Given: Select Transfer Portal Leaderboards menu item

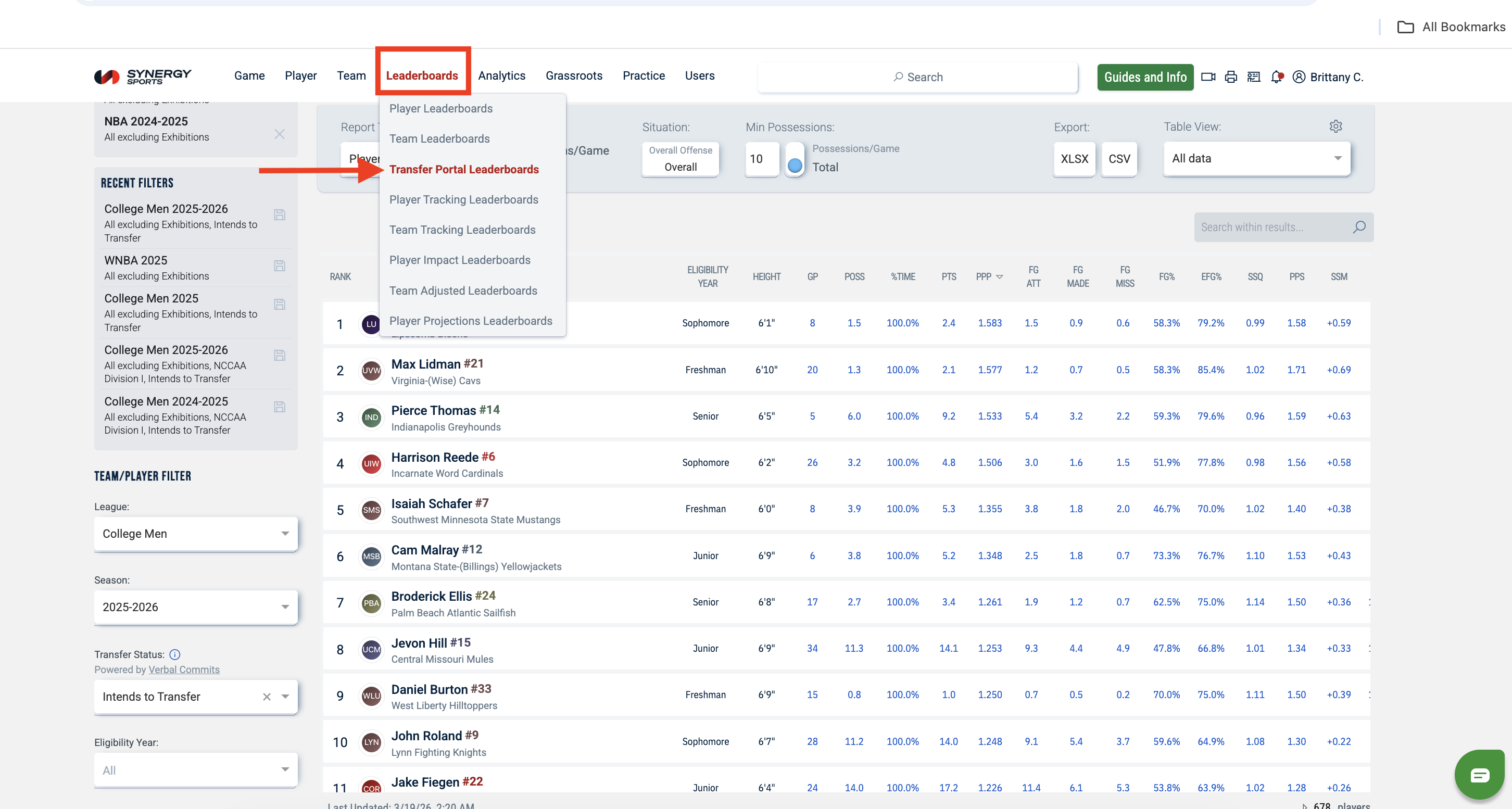Looking at the screenshot, I should [464, 169].
